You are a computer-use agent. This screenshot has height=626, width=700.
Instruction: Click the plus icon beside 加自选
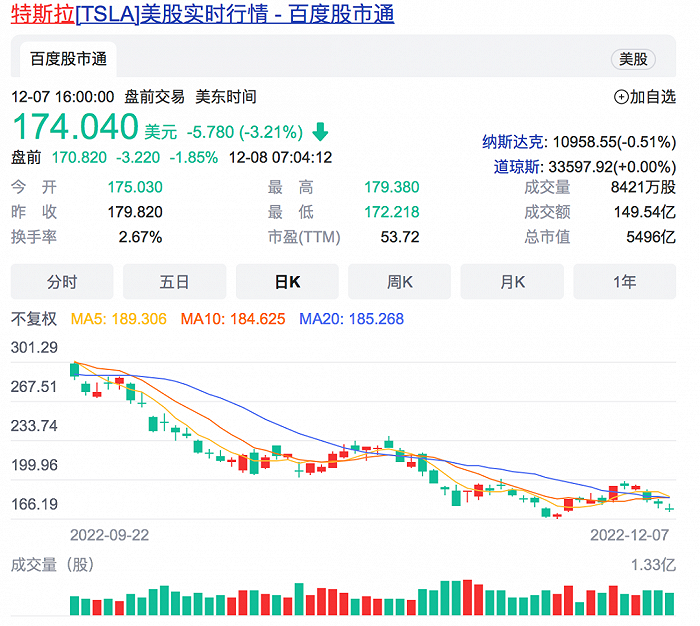621,97
